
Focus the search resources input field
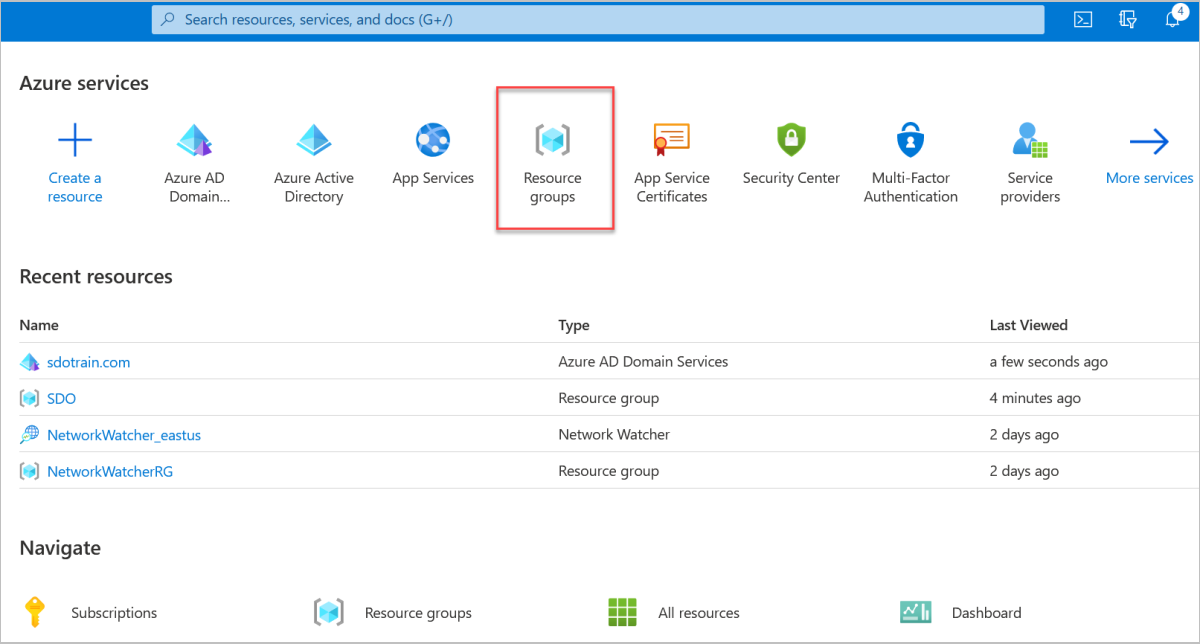[x=598, y=19]
